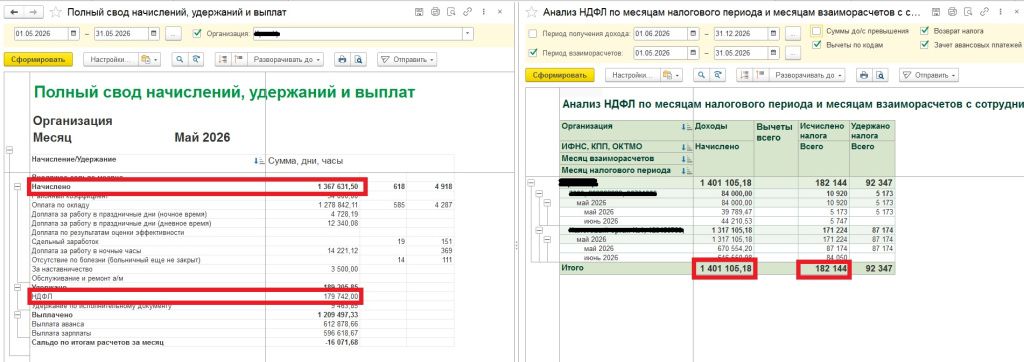
Task: Open print preview in Анализ НДФЛ toolbar
Action: pyautogui.click(x=879, y=75)
